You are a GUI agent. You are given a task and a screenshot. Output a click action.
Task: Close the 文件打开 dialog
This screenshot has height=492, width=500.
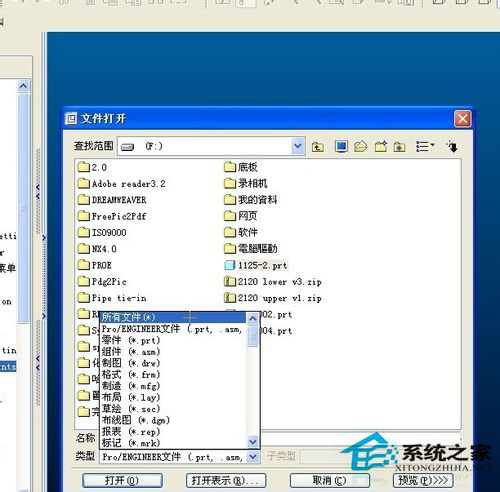(462, 118)
